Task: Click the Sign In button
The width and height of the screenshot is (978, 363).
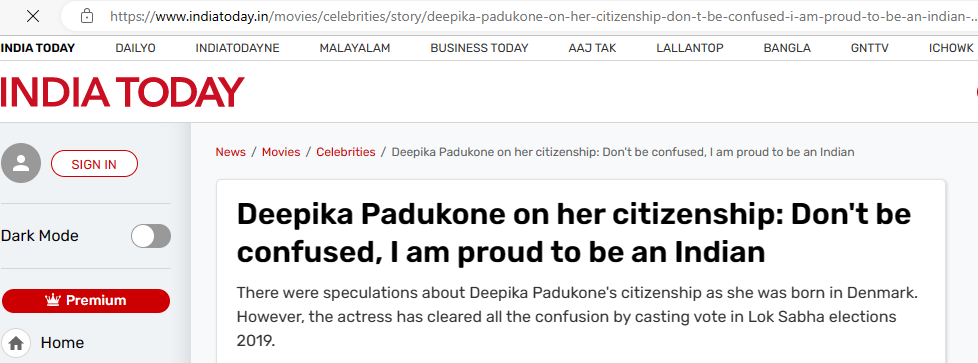Action: 94,164
